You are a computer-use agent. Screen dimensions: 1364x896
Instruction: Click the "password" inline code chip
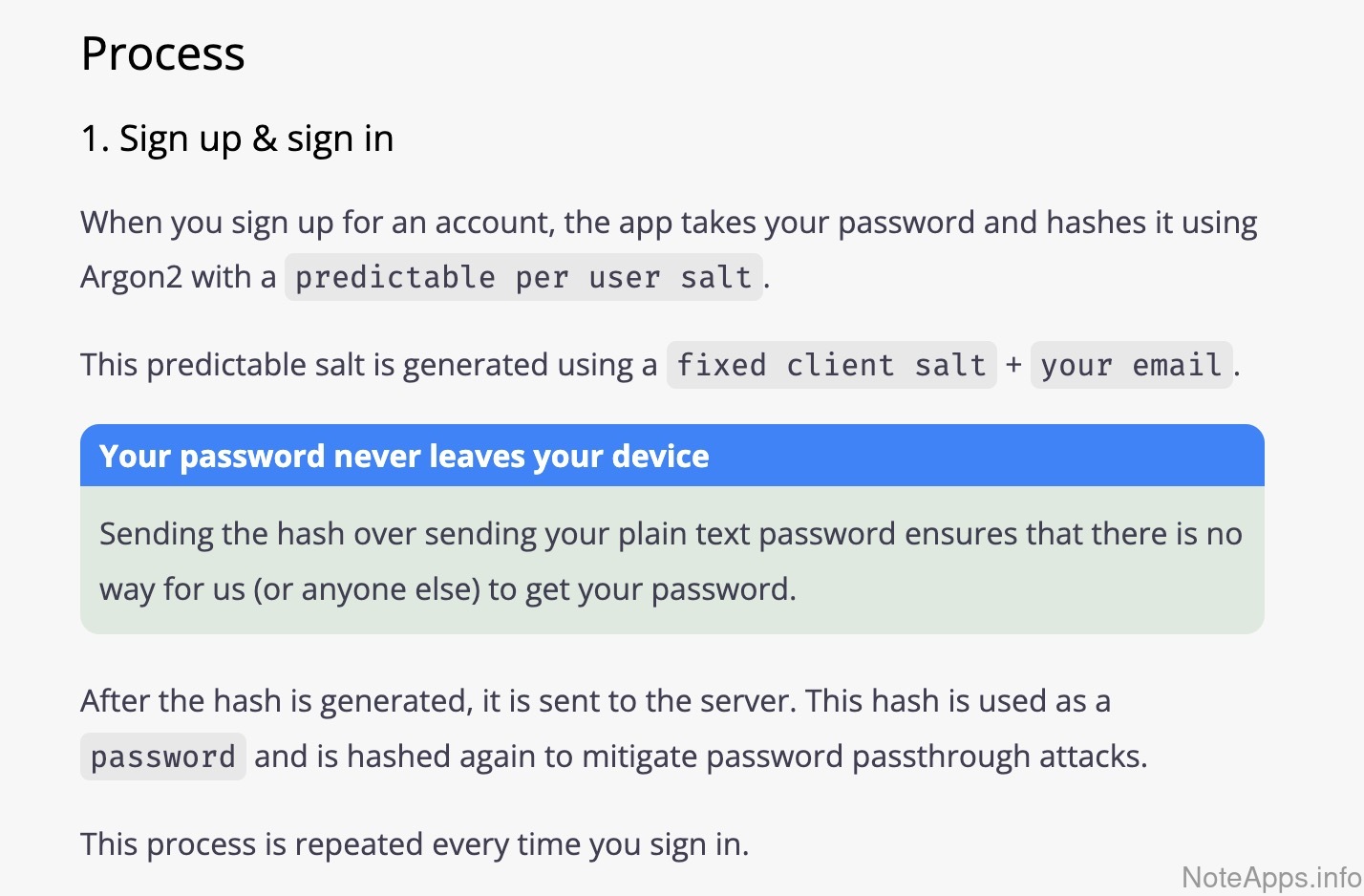tap(162, 757)
